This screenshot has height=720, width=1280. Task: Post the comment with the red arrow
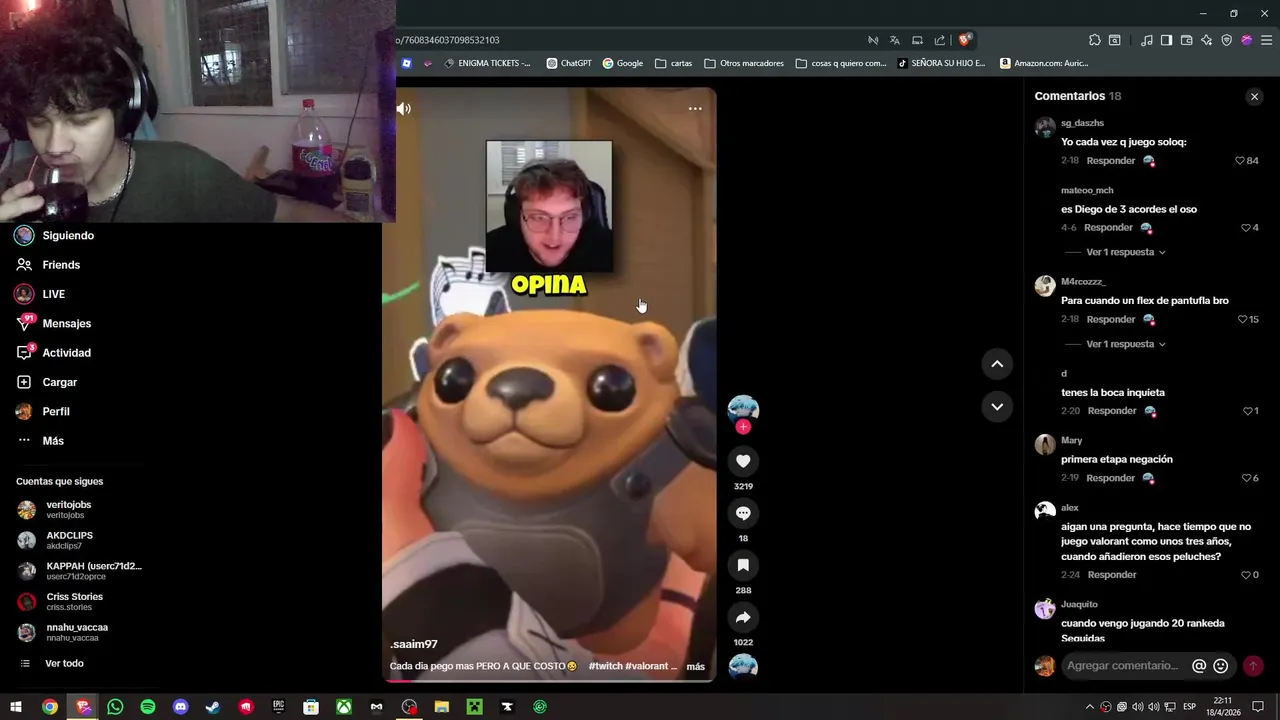1253,666
